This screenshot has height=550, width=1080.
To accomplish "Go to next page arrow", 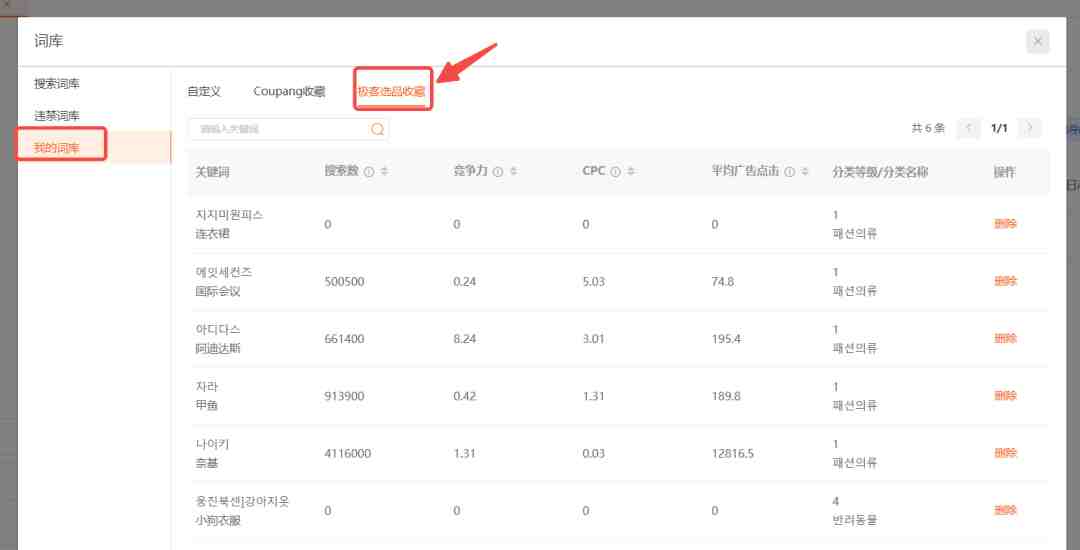I will click(x=1030, y=128).
